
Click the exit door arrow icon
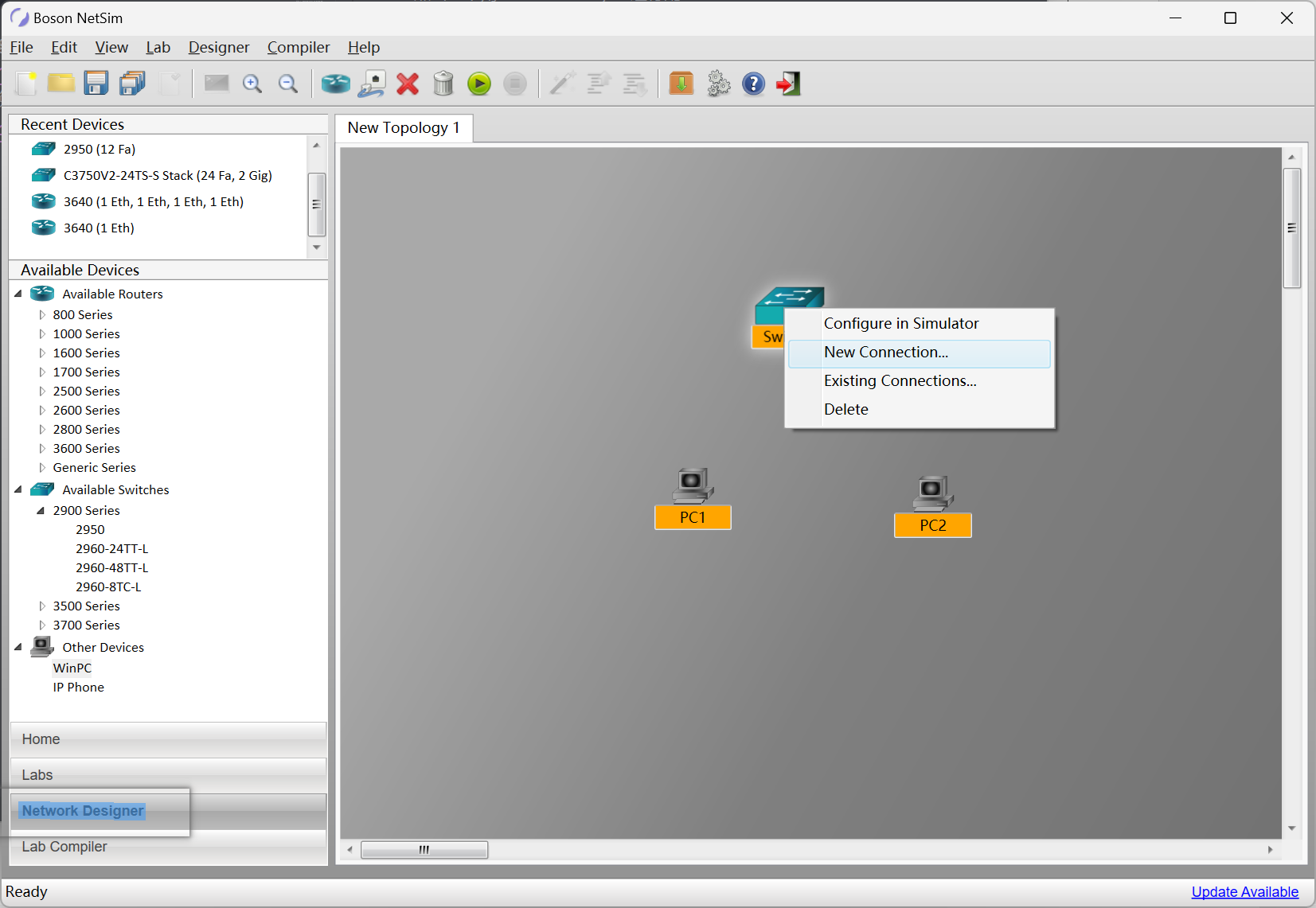[788, 84]
